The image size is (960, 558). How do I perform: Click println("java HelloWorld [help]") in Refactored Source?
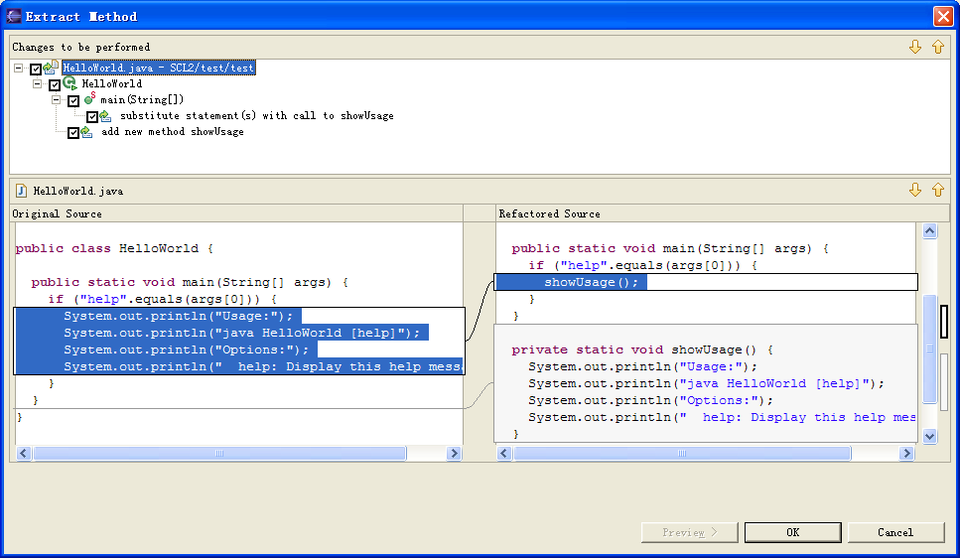(x=707, y=383)
